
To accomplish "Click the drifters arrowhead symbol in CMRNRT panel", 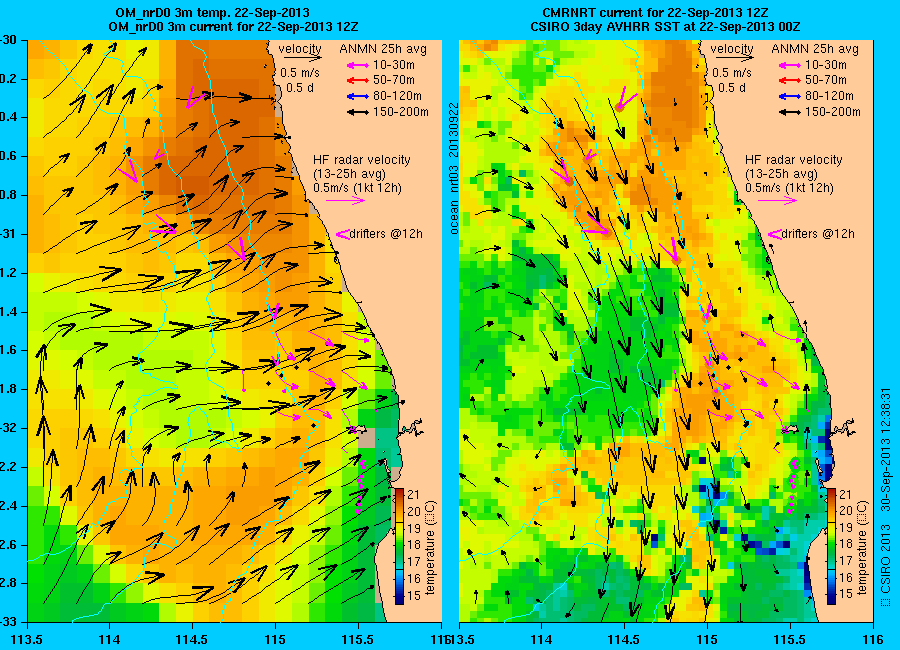I will tap(775, 234).
